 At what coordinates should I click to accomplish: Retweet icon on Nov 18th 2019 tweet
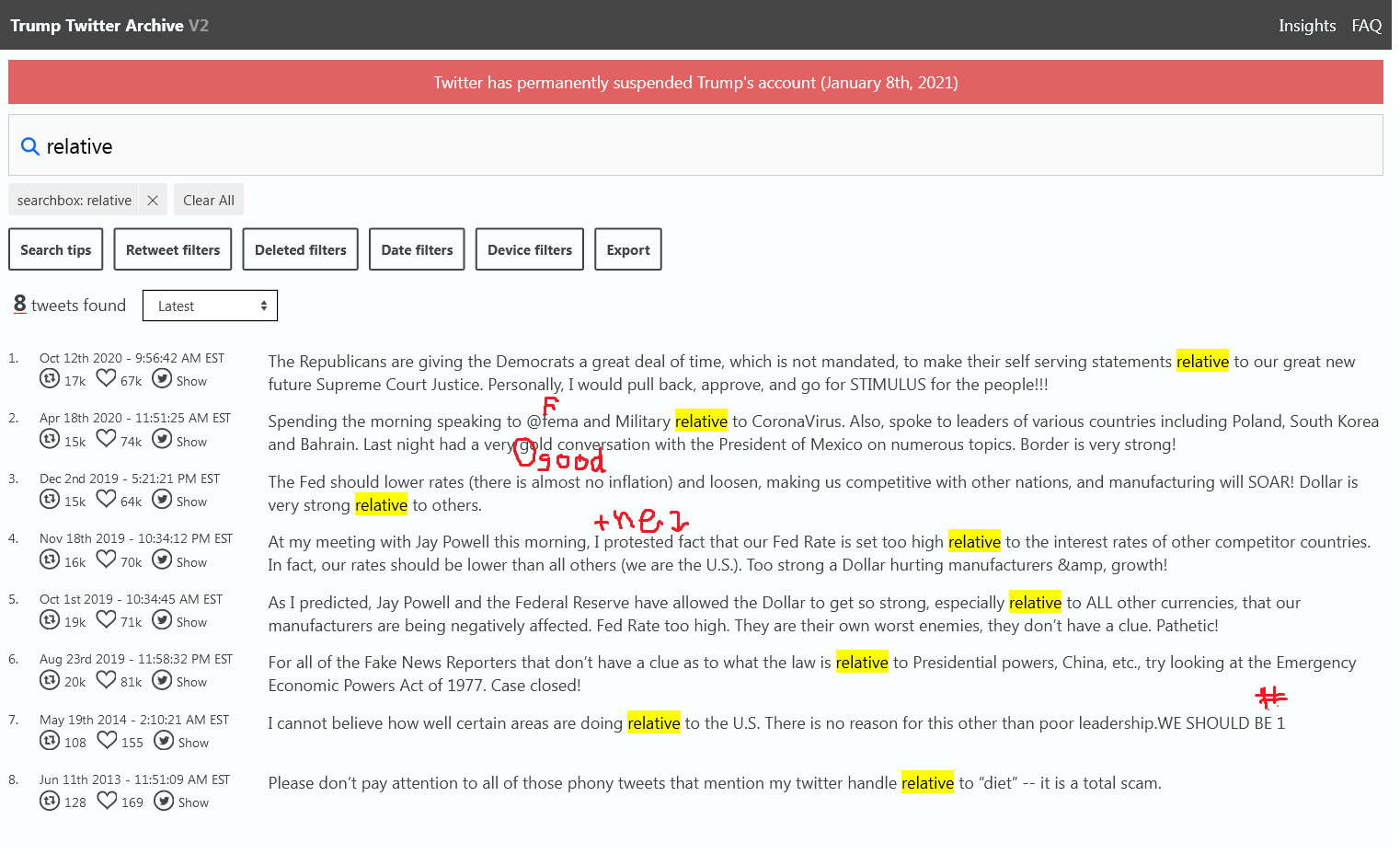click(x=50, y=560)
